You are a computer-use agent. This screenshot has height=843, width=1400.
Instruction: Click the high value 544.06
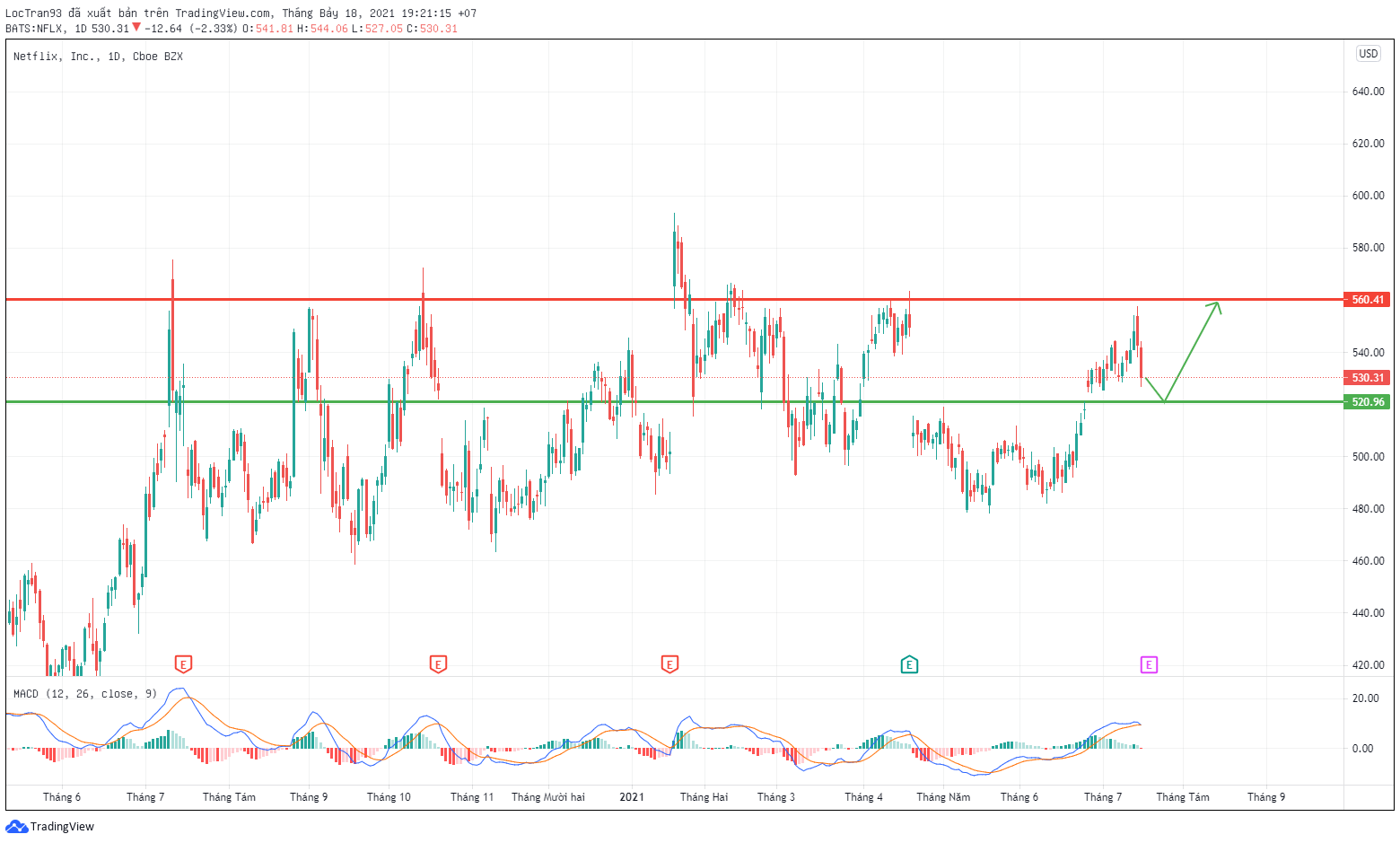[x=329, y=29]
